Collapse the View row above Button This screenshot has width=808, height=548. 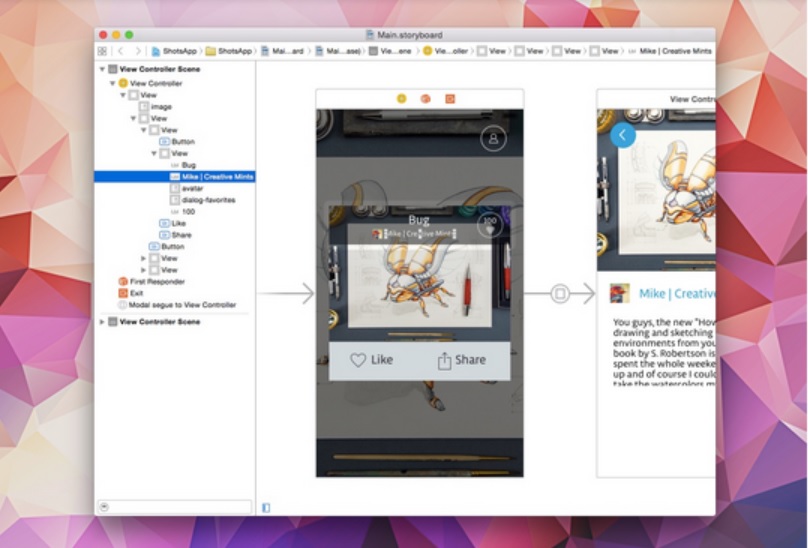[x=144, y=130]
